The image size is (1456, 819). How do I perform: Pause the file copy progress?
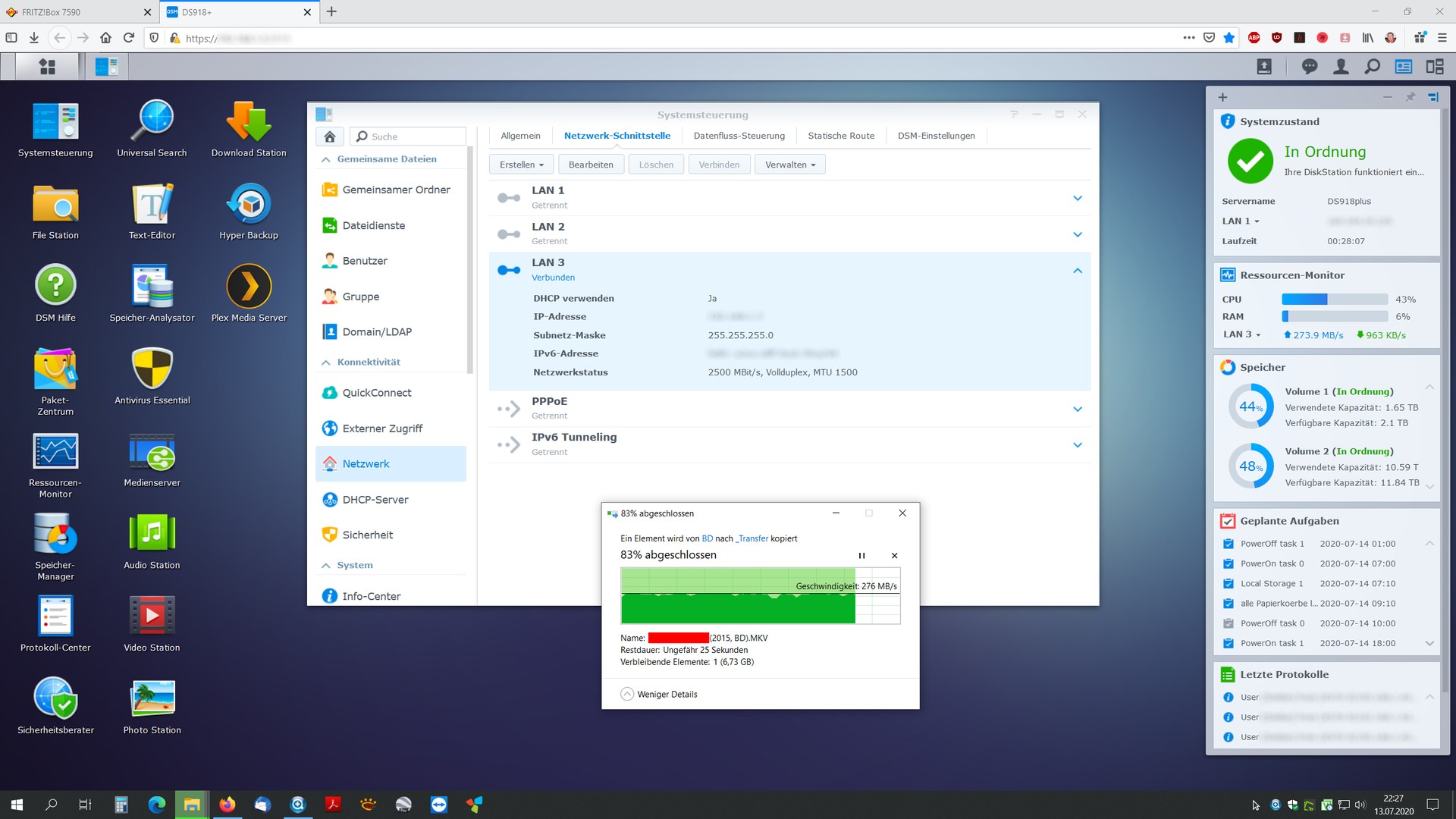coord(861,556)
